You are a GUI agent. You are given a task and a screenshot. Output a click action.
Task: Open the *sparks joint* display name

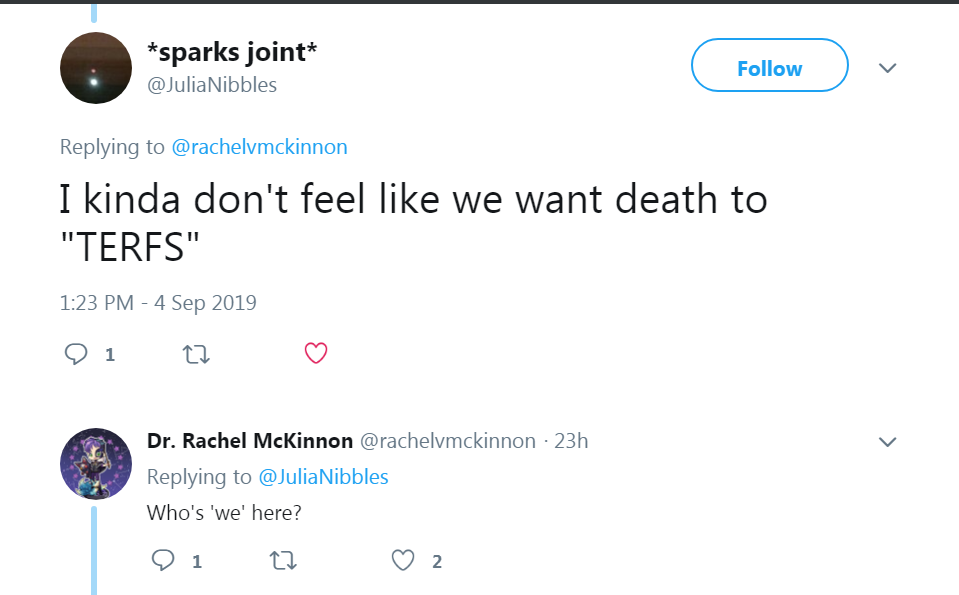point(232,52)
